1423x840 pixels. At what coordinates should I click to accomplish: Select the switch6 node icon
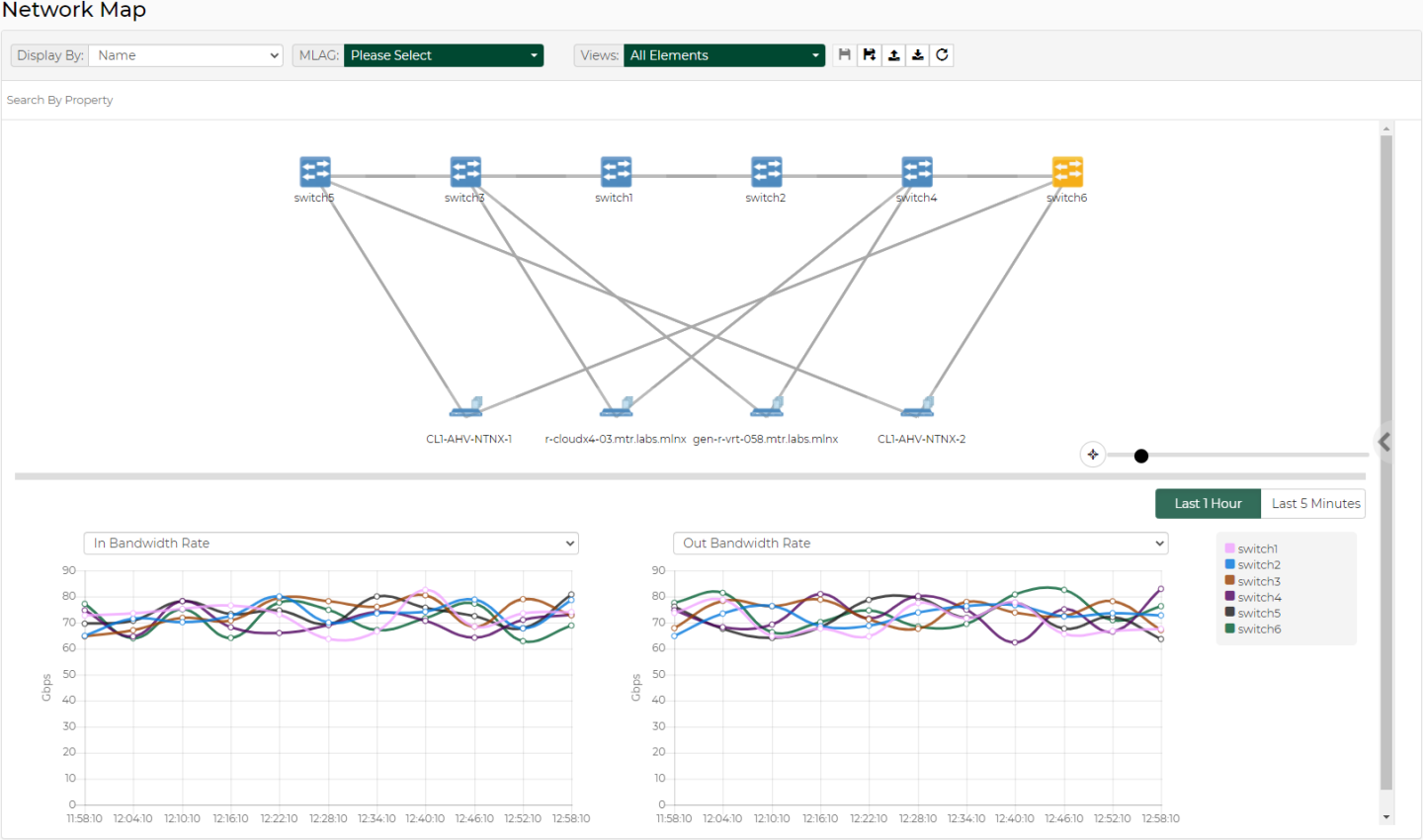pos(1067,170)
